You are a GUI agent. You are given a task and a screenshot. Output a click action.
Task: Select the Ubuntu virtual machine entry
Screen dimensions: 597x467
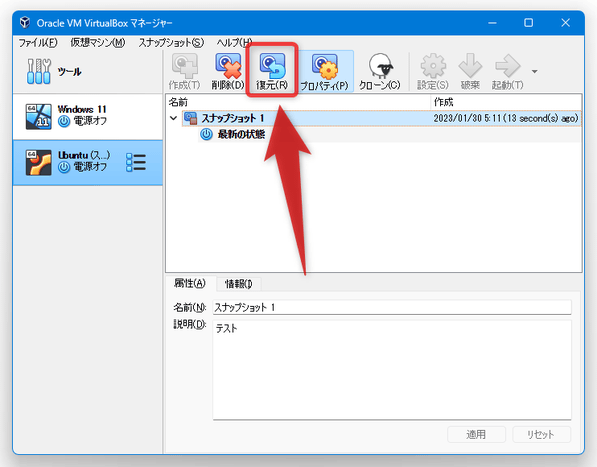coord(88,163)
